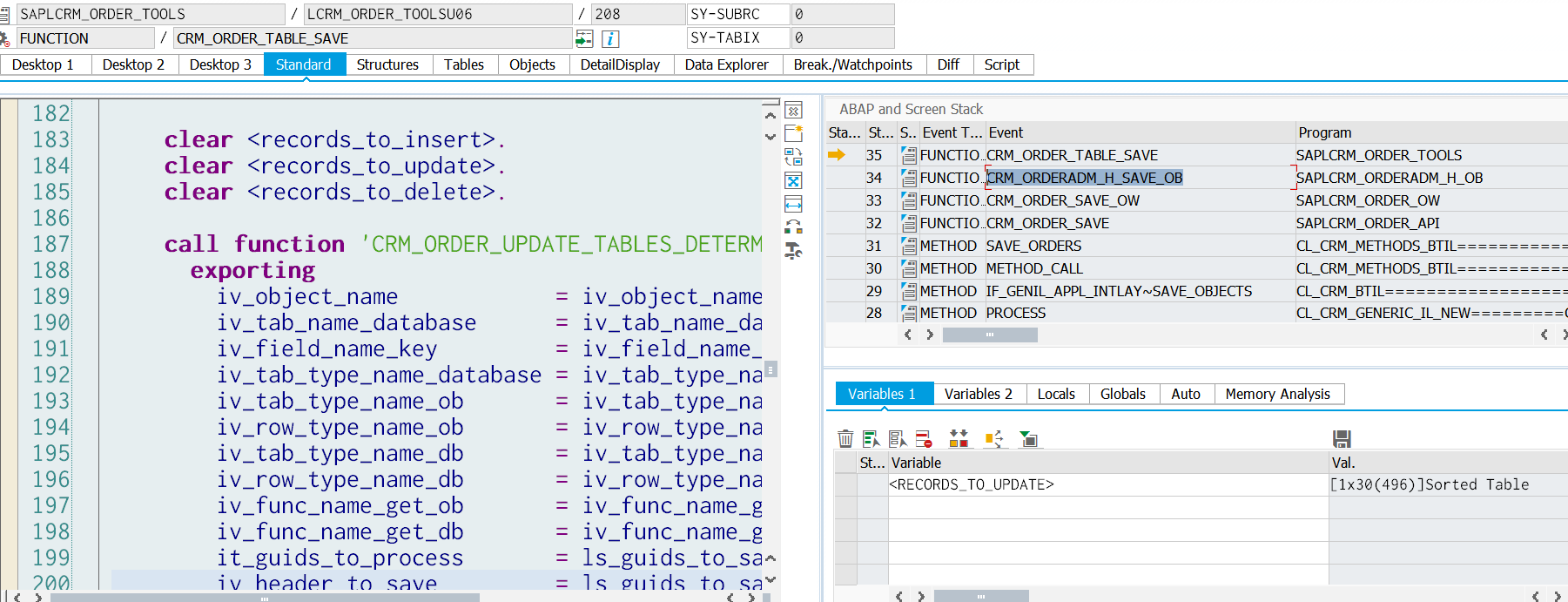Viewport: 1568px width, 602px height.
Task: Click the orange square with branching arrows icon
Action: coord(993,438)
